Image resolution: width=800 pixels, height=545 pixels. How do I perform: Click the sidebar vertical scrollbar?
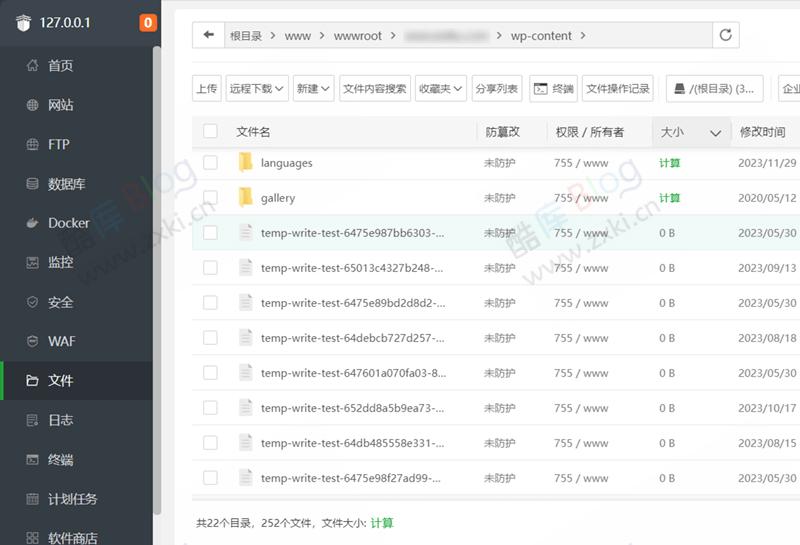[157, 280]
